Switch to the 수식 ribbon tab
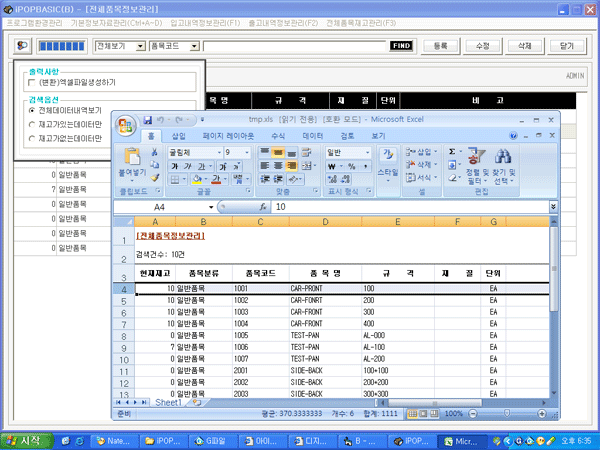 click(x=278, y=136)
